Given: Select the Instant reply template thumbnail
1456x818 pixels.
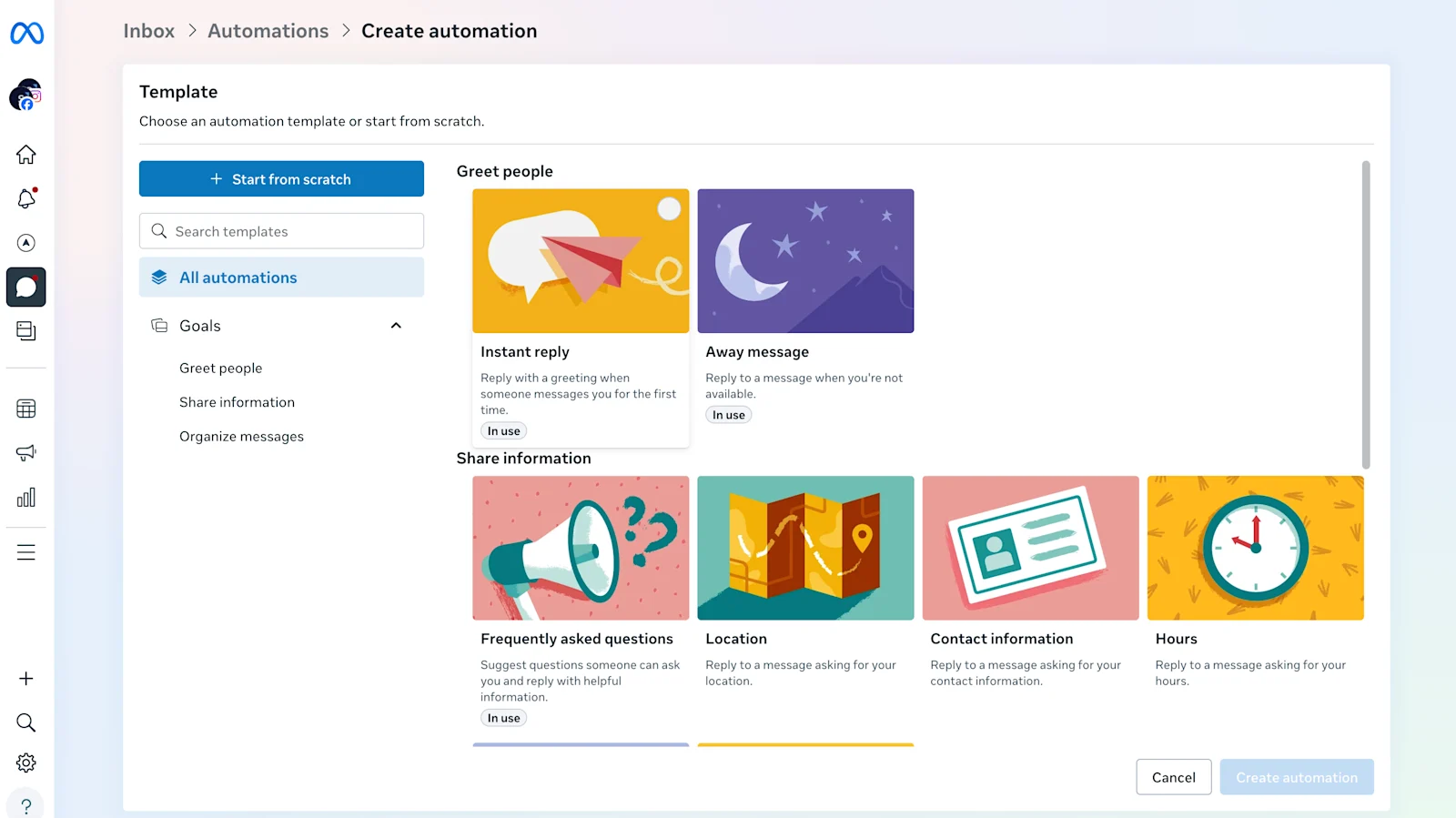Looking at the screenshot, I should pos(581,261).
